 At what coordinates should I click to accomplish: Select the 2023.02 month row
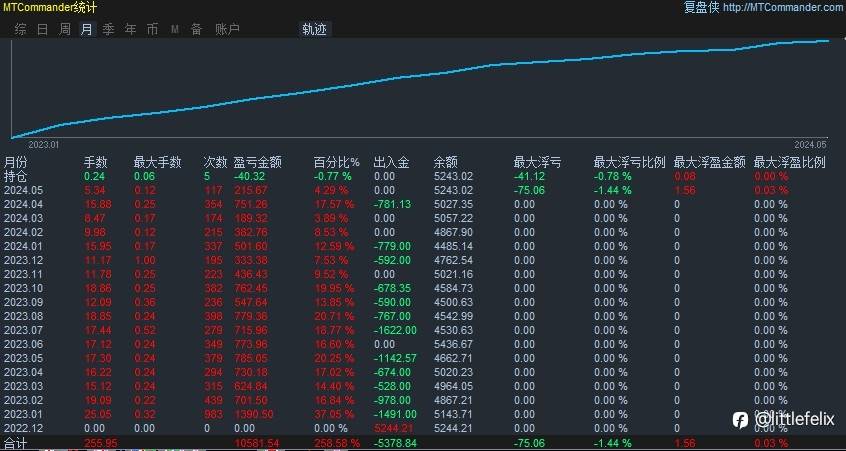423,400
